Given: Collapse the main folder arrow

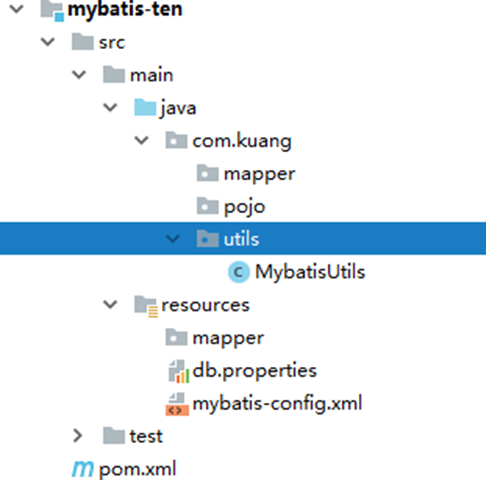Looking at the screenshot, I should coord(79,75).
